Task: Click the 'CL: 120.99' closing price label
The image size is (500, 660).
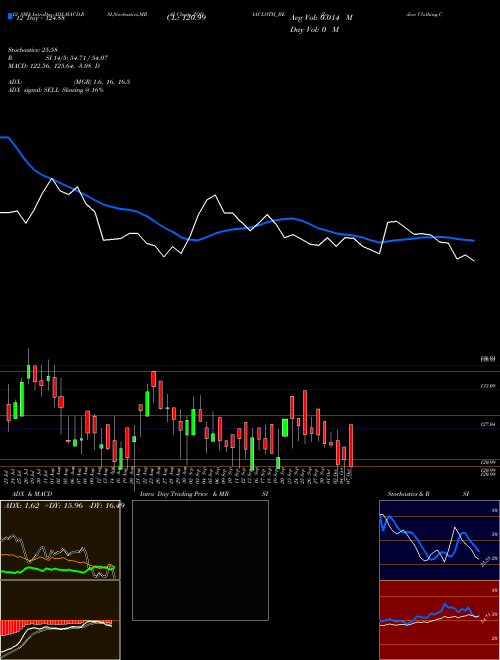Action: pyautogui.click(x=186, y=18)
